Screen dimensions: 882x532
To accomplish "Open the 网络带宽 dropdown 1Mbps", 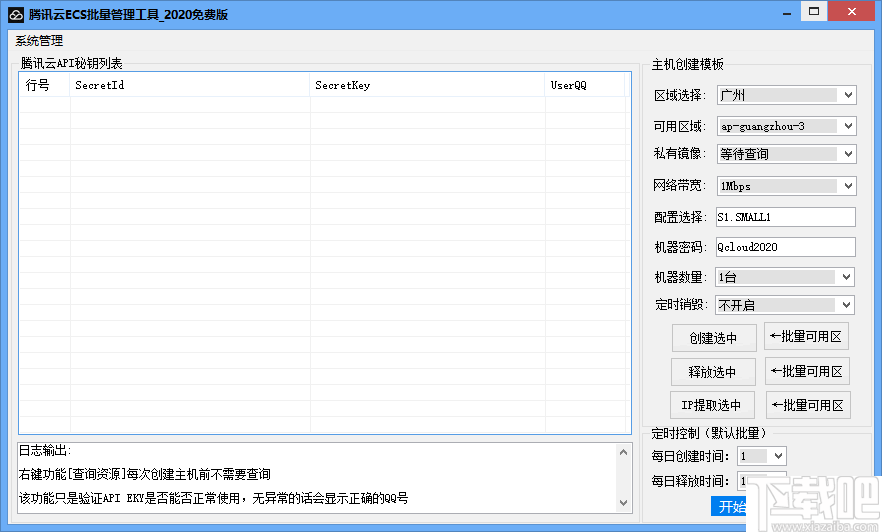I will coord(786,186).
